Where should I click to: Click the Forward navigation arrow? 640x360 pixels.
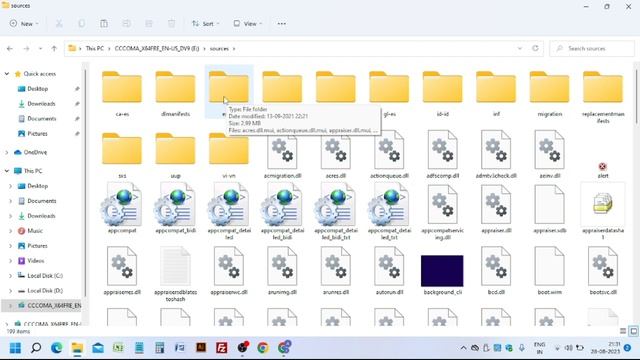[x=26, y=49]
